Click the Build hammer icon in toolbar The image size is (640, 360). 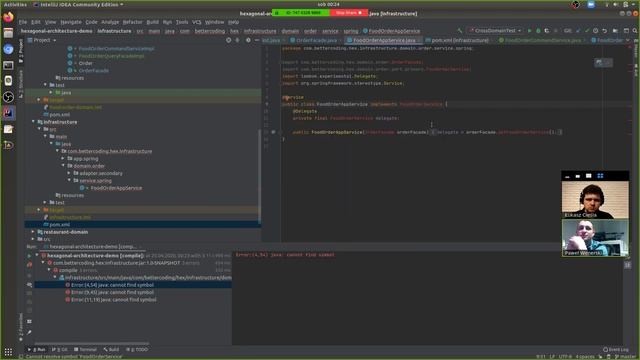[x=460, y=31]
